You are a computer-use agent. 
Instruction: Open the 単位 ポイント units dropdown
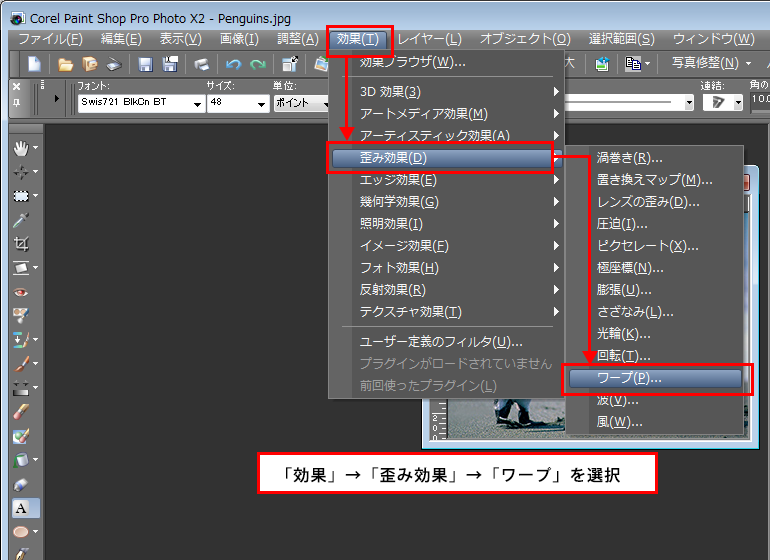(x=301, y=103)
